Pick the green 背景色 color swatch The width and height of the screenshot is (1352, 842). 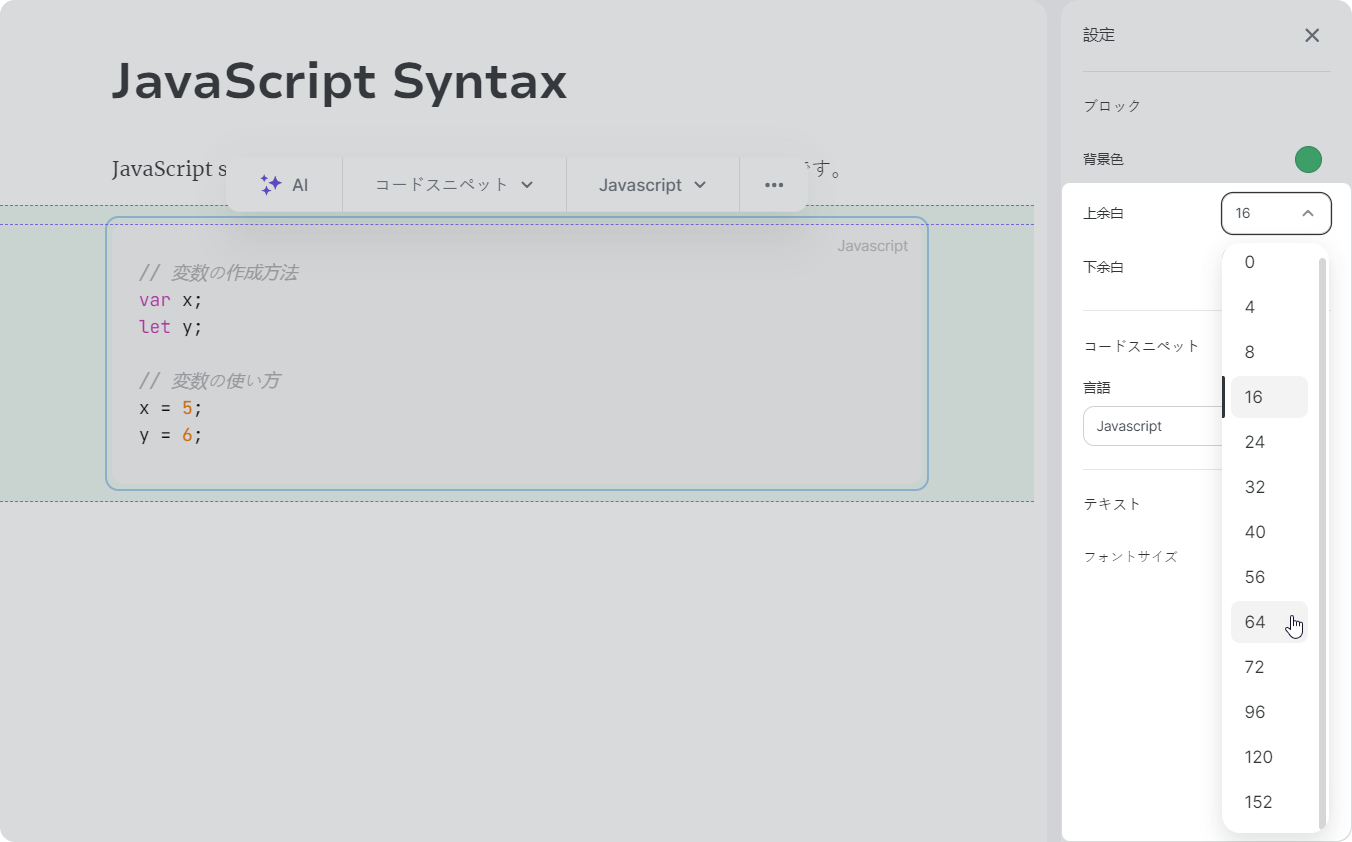(1308, 159)
